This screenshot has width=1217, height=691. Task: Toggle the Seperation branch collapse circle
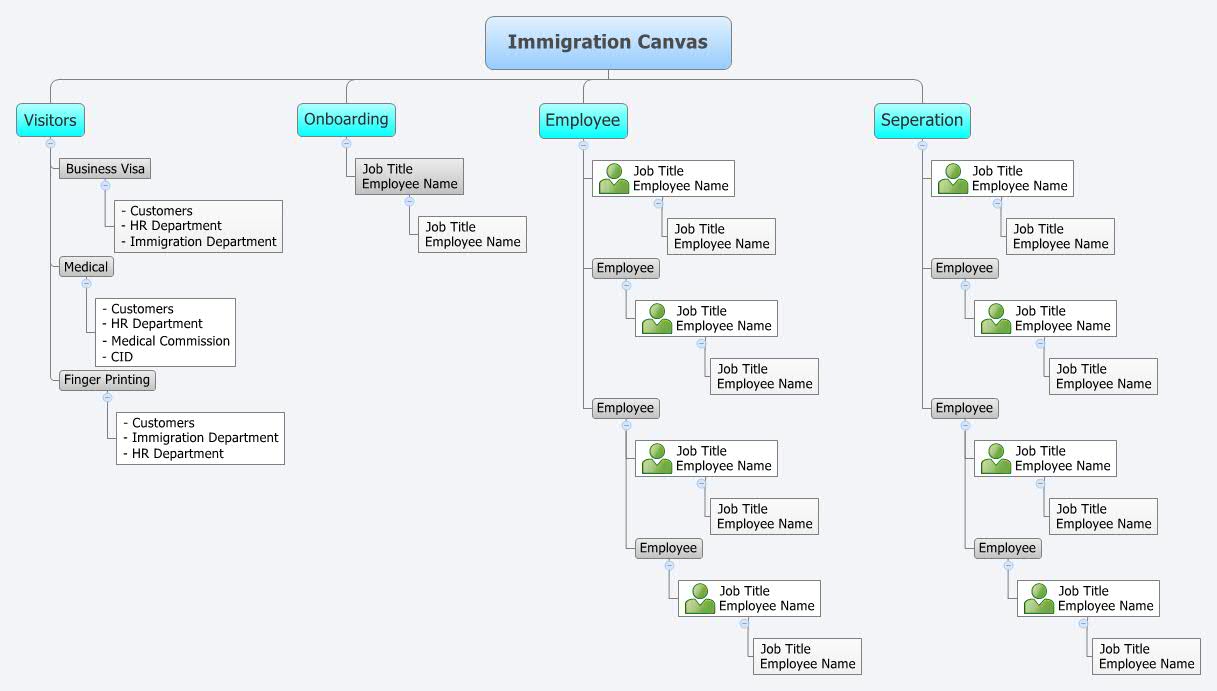click(x=922, y=145)
